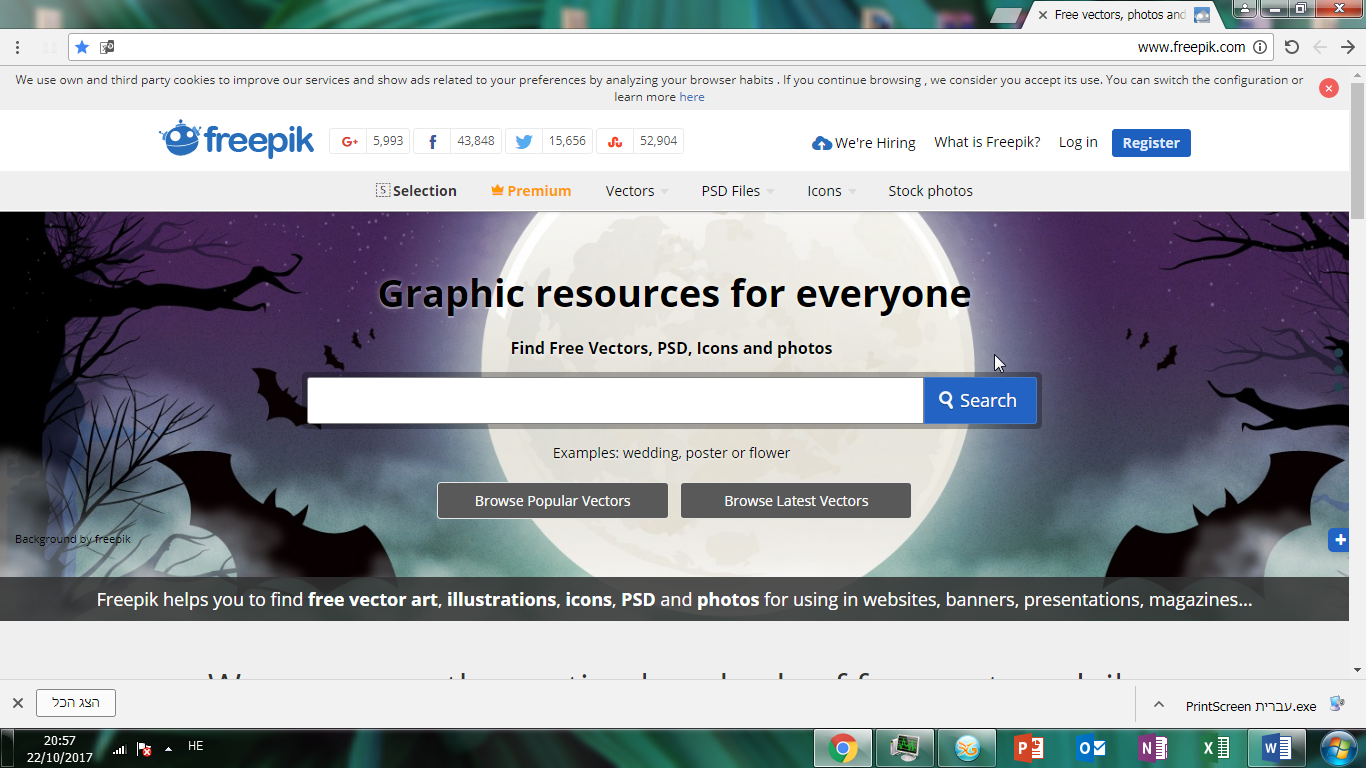Open the PrintScreen עברית.exe download
Screen dimensions: 1366x768
(1251, 706)
